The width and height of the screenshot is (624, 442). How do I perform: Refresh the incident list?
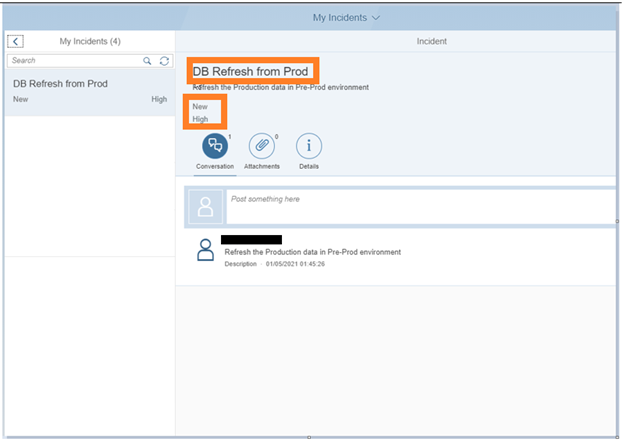(164, 61)
